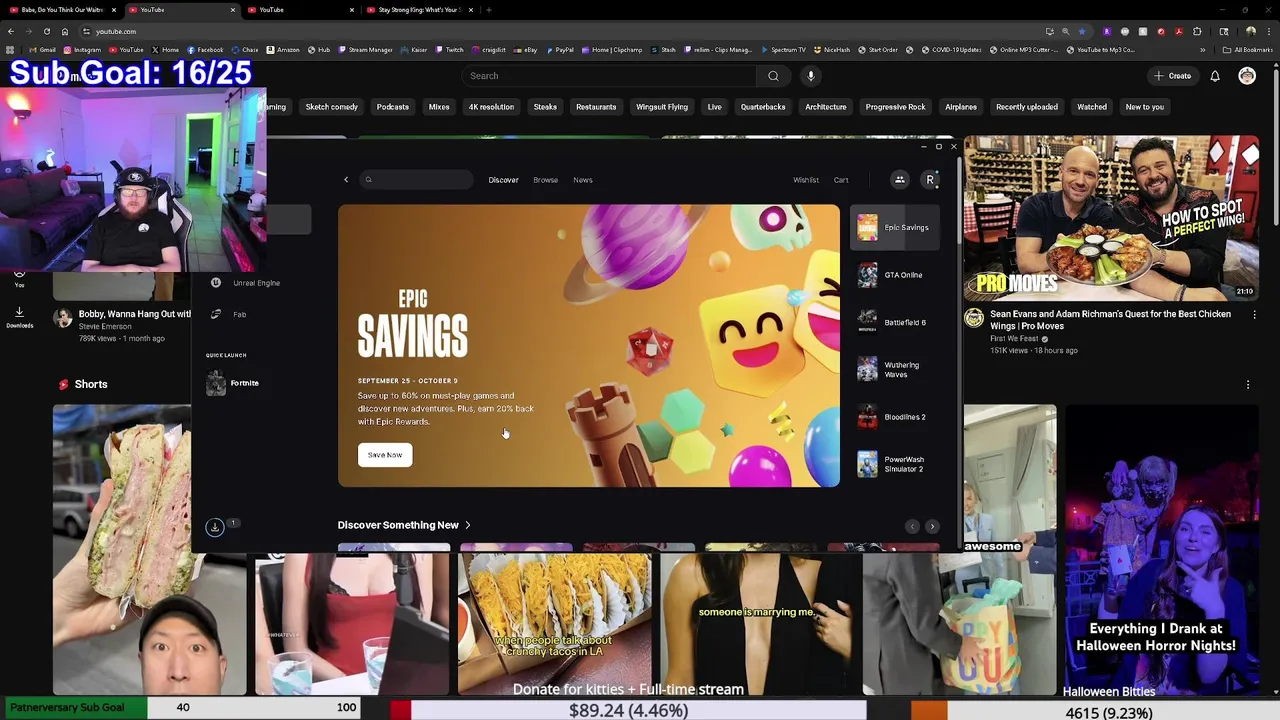Image resolution: width=1280 pixels, height=720 pixels.
Task: Open Facebook bookmark
Action: pos(205,50)
